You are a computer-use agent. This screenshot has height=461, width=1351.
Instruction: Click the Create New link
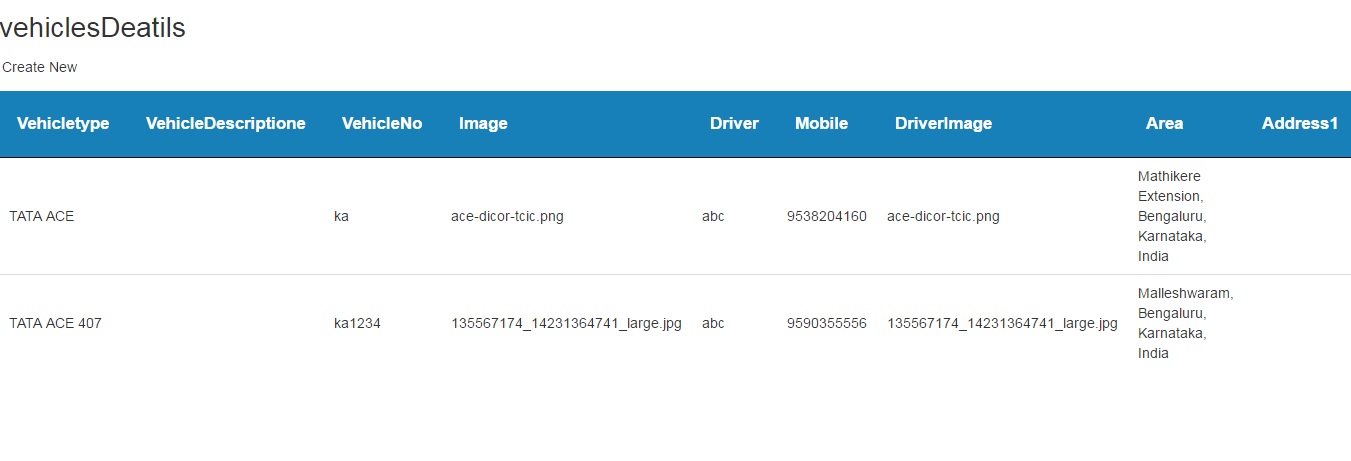point(40,67)
